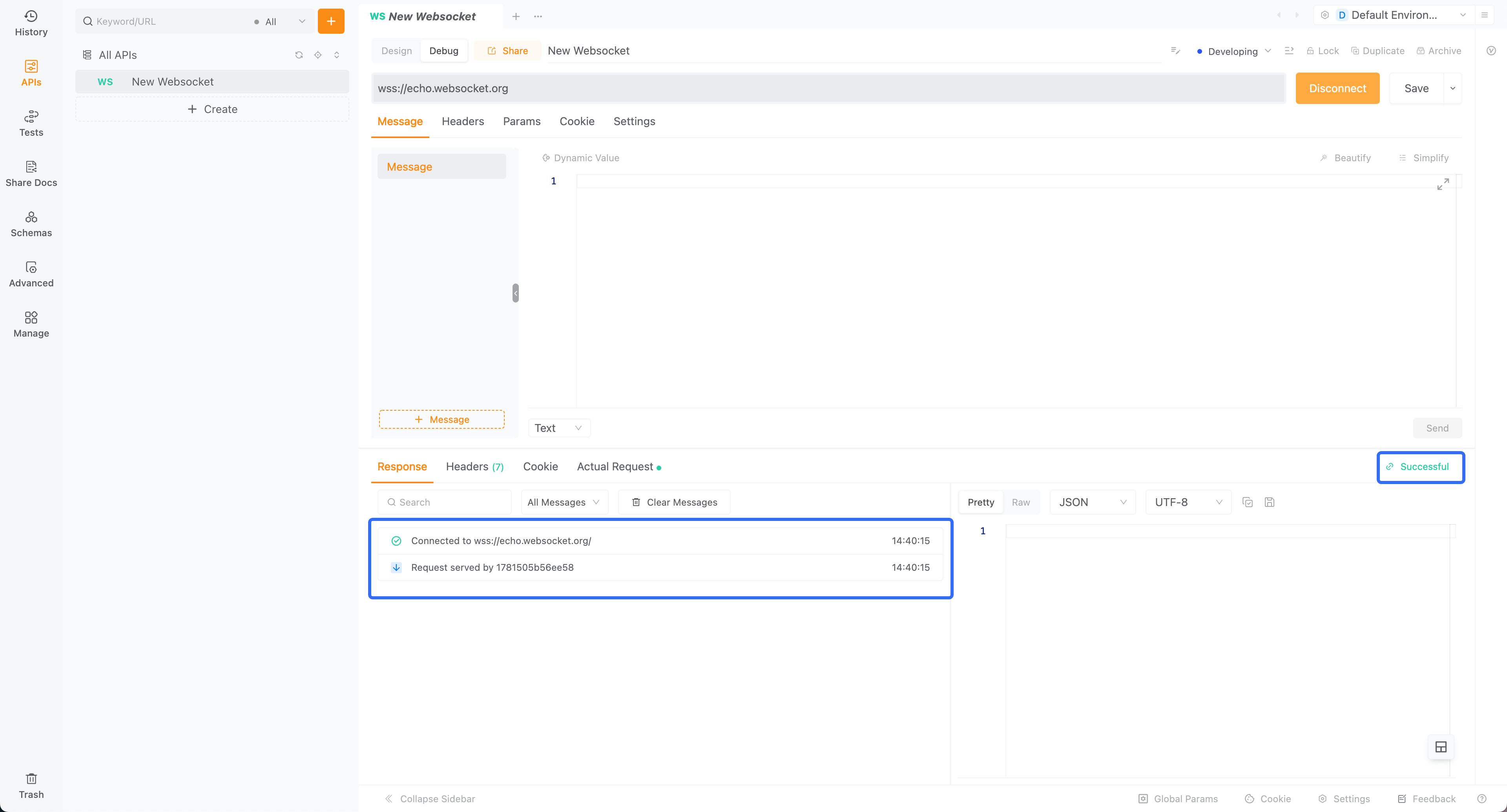Duplicate the websocket API
Image resolution: width=1507 pixels, height=812 pixels.
(1377, 51)
